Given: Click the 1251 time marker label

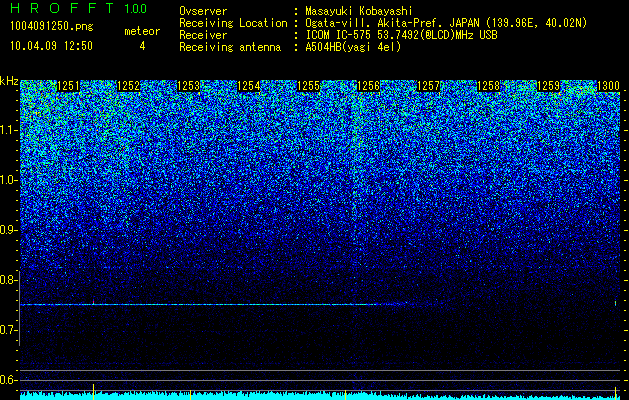Looking at the screenshot, I should (68, 86).
